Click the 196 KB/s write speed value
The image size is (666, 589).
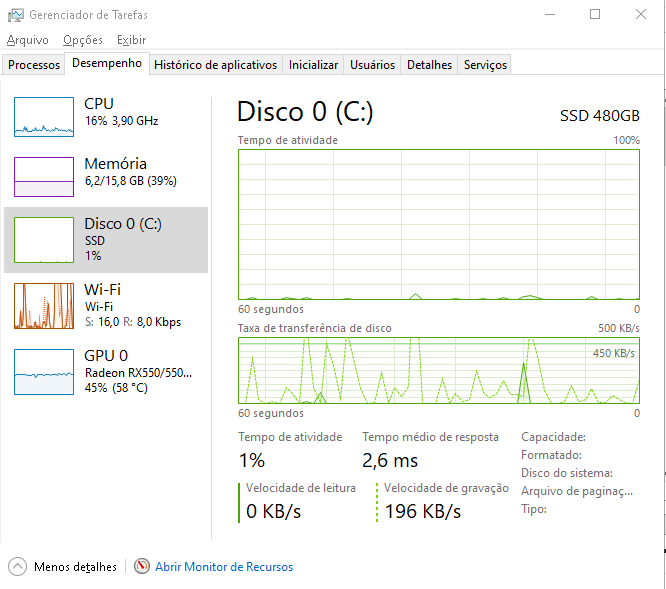tap(423, 511)
